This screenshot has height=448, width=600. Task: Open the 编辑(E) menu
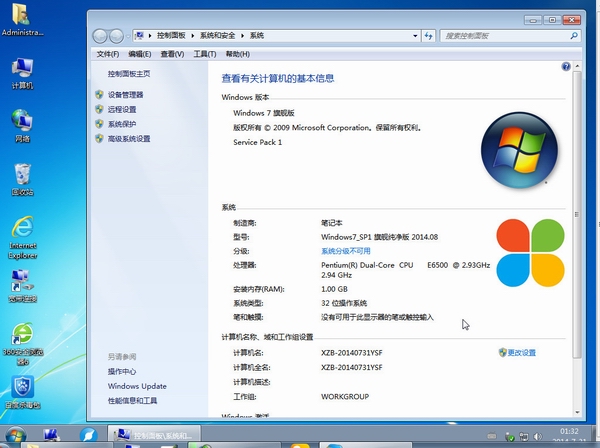[x=140, y=54]
